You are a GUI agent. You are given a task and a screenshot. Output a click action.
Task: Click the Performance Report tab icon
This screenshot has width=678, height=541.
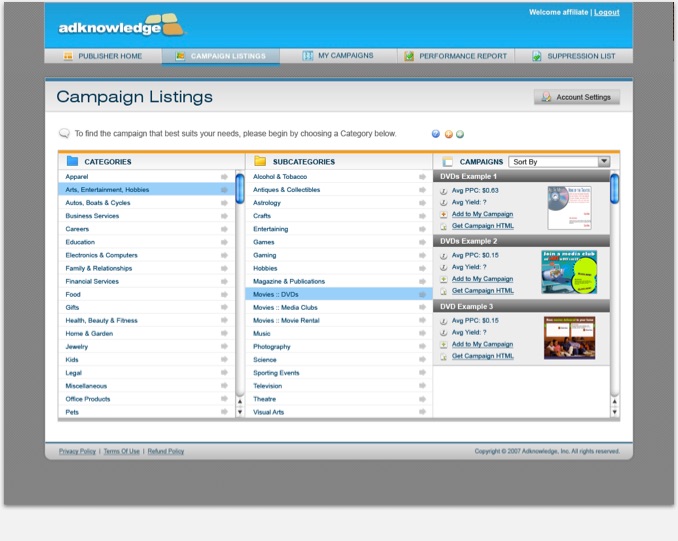tap(409, 56)
